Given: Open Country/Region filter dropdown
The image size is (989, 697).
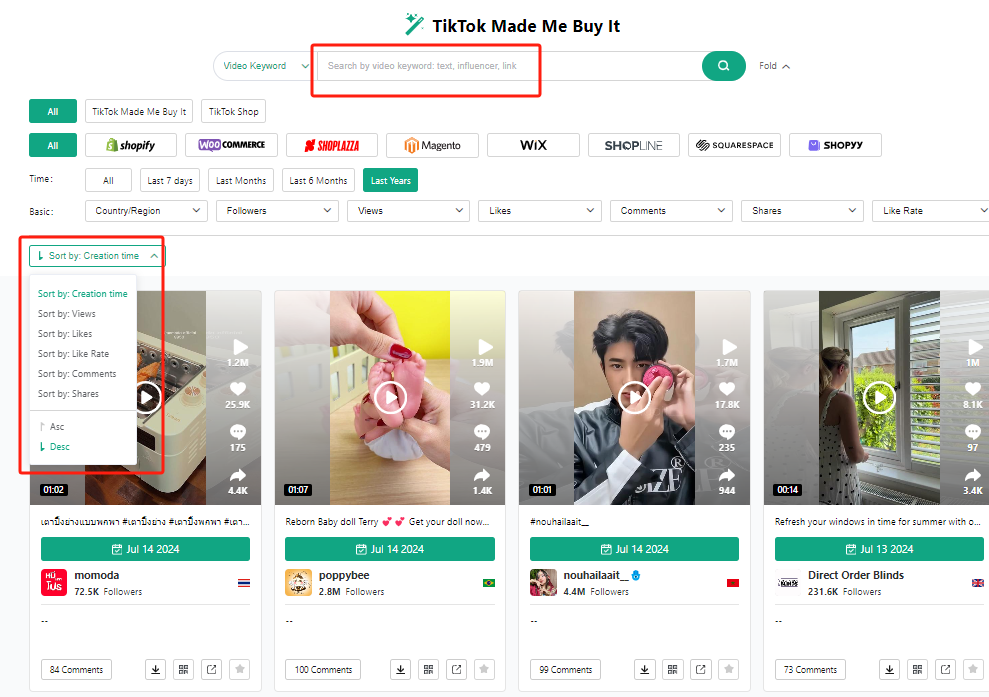Looking at the screenshot, I should 146,211.
